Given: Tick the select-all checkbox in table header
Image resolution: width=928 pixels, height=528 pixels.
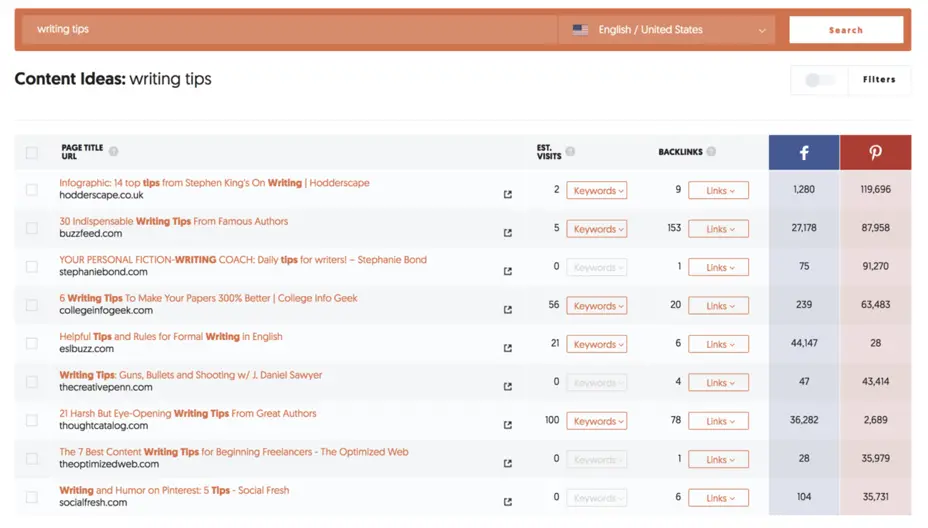Looking at the screenshot, I should coord(32,153).
